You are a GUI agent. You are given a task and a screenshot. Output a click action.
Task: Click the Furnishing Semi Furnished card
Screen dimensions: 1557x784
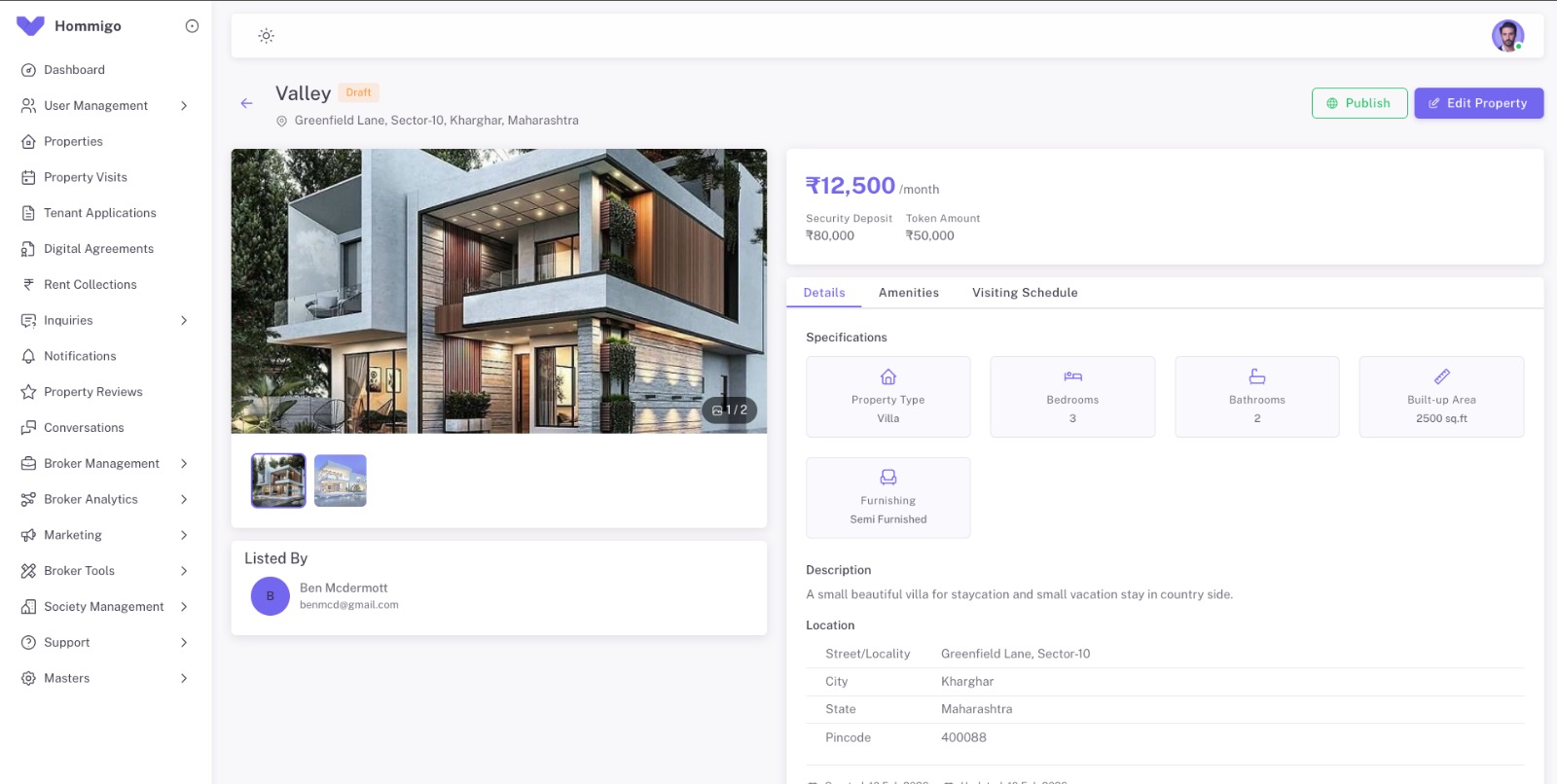(x=888, y=498)
